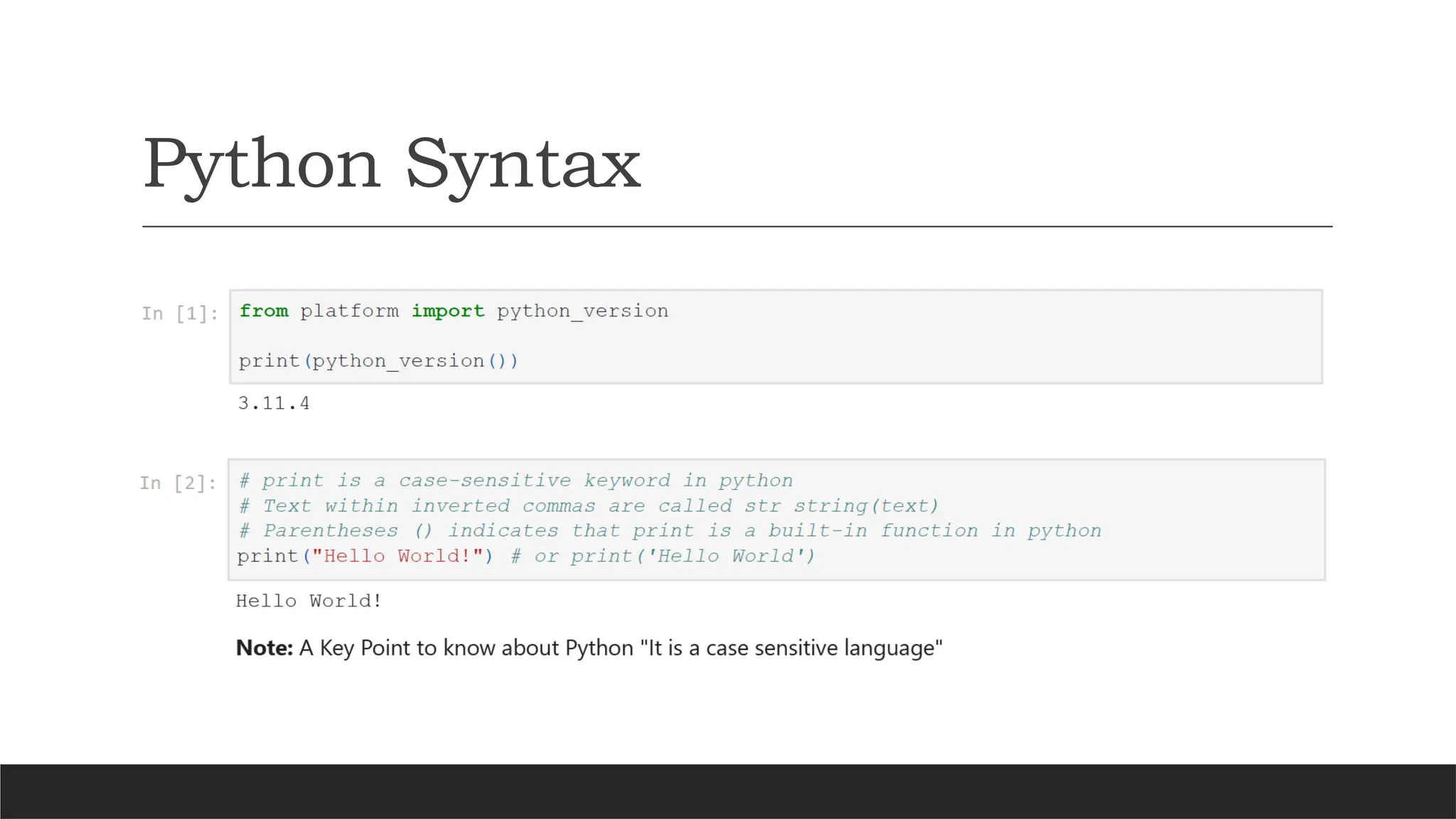The width and height of the screenshot is (1456, 819).
Task: Click the quoted 'It is a case sensitive language' text
Action: 791,648
